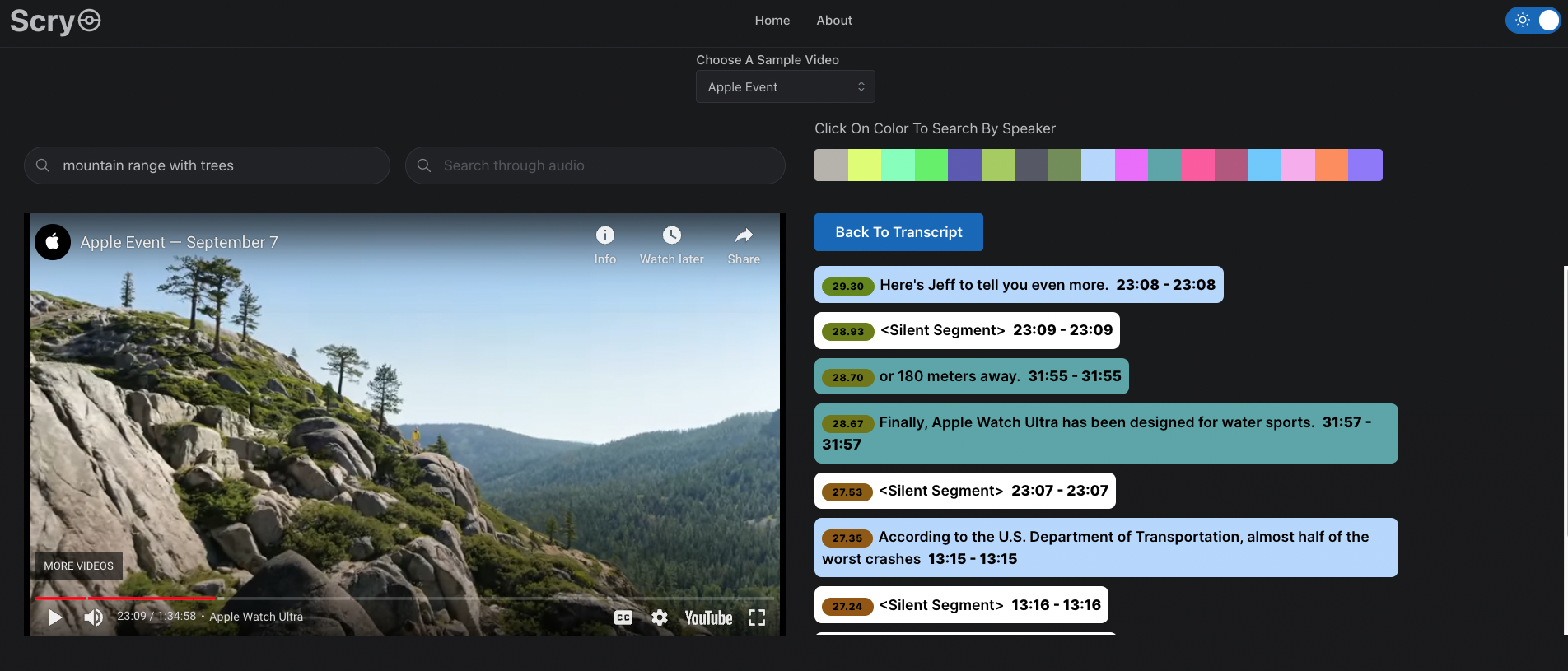Click the MORE VIDEOS button
Screen dimensions: 1568x671
point(78,566)
